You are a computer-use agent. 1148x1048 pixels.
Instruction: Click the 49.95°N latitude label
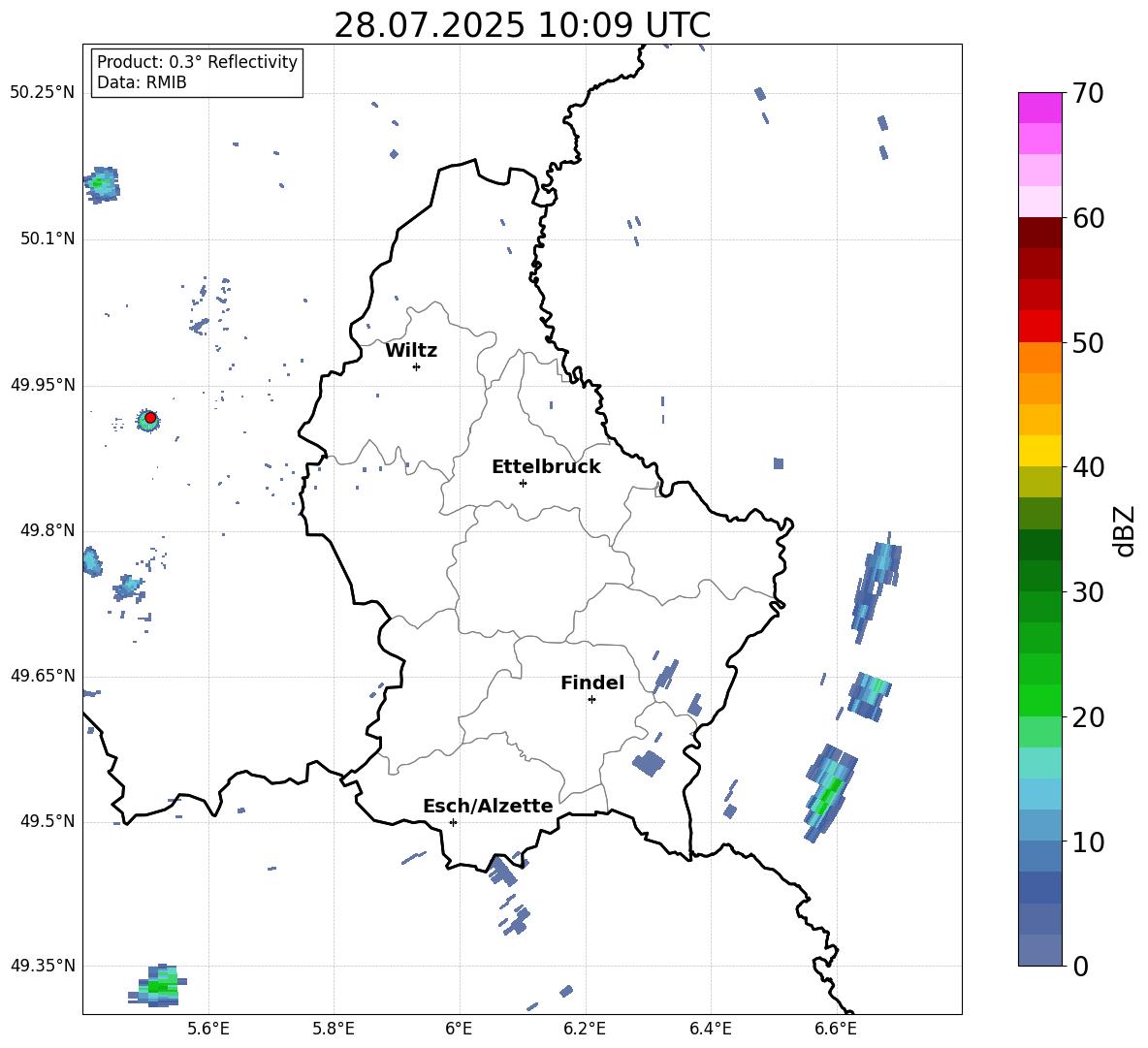click(43, 384)
